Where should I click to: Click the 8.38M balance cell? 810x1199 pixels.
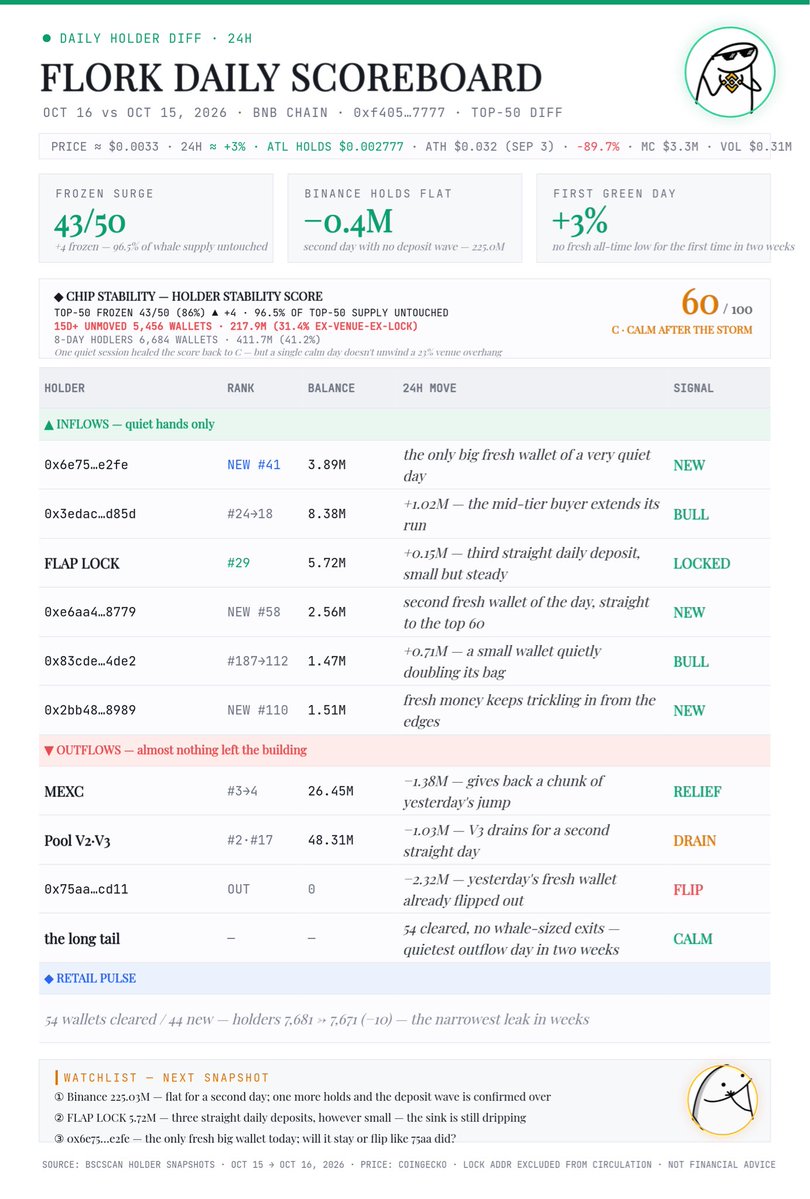(x=327, y=514)
